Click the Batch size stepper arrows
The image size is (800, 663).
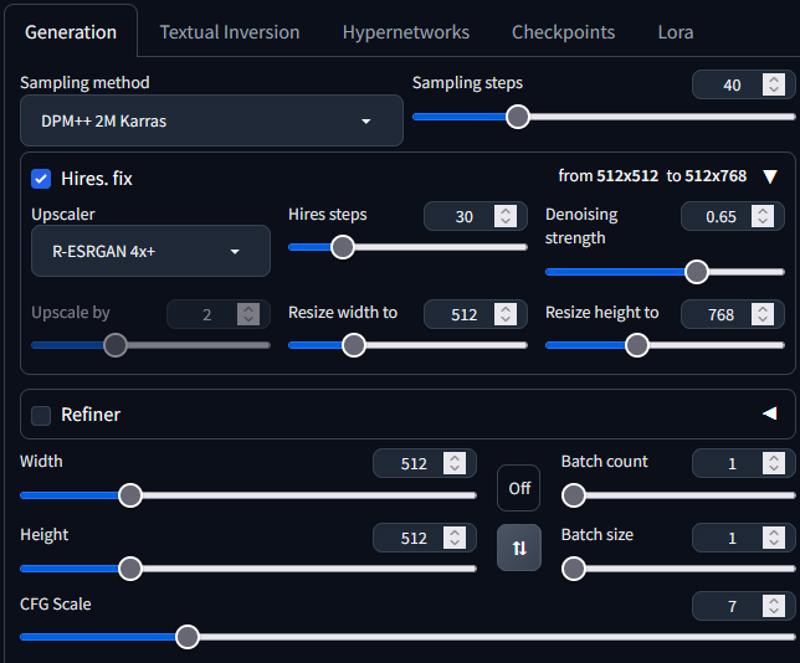click(x=773, y=538)
